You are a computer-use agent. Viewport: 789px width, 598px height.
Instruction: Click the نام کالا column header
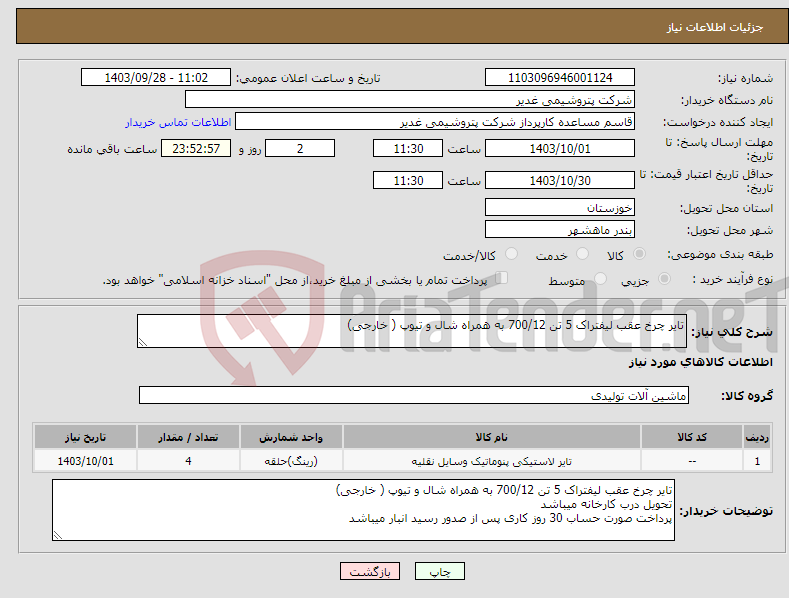[492, 437]
